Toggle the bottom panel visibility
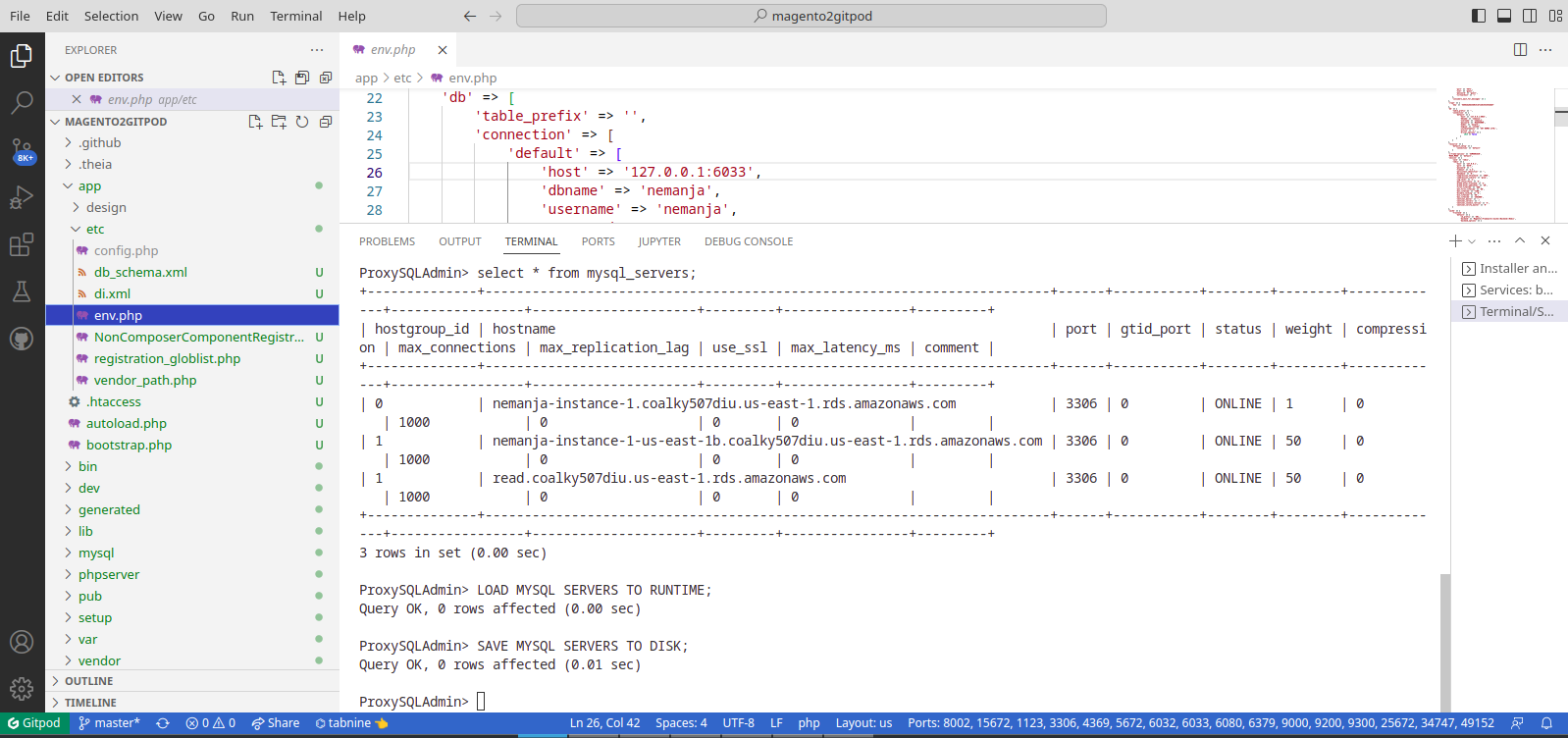Screen dimensions: 1568x738 coord(1504,16)
